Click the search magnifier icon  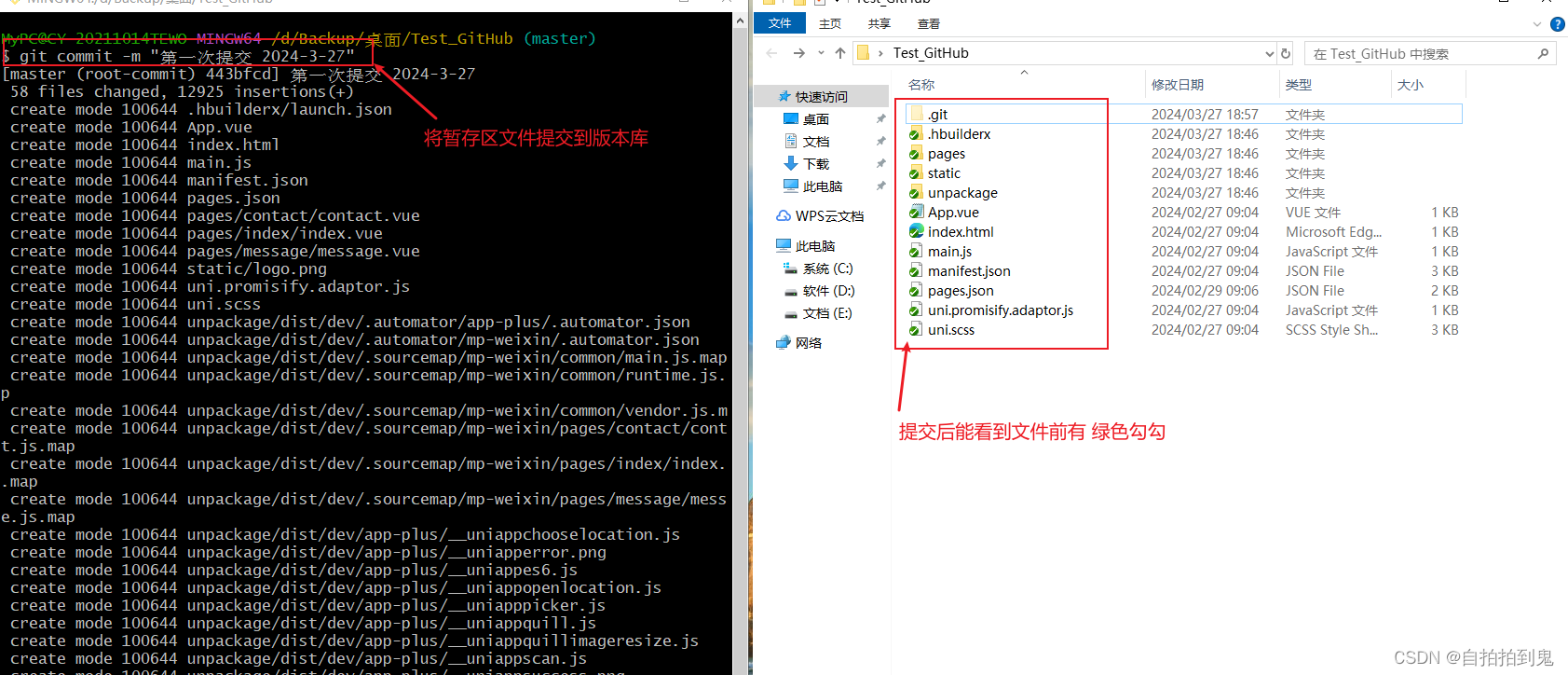point(1543,54)
